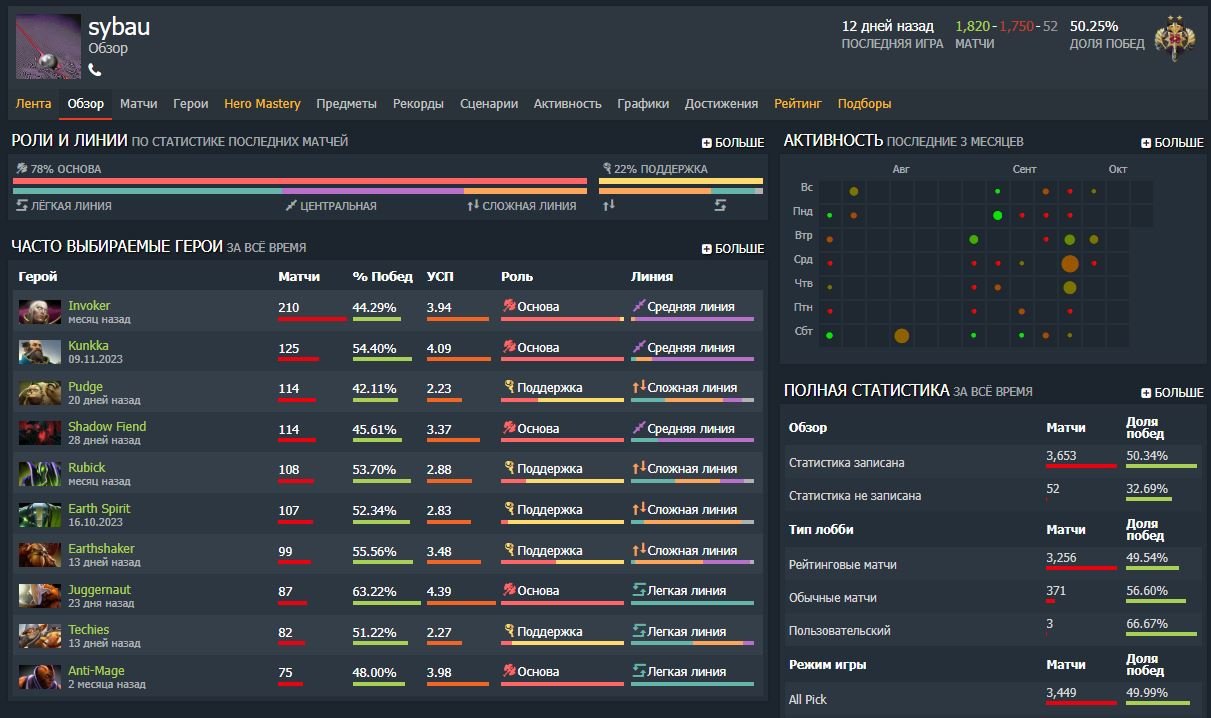This screenshot has height=718, width=1211.
Task: Open the Hero Mastery tab
Action: tap(262, 103)
